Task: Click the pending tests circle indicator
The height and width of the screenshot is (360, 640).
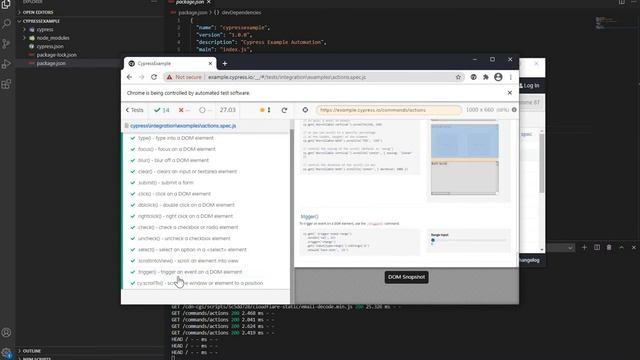Action: (x=205, y=110)
